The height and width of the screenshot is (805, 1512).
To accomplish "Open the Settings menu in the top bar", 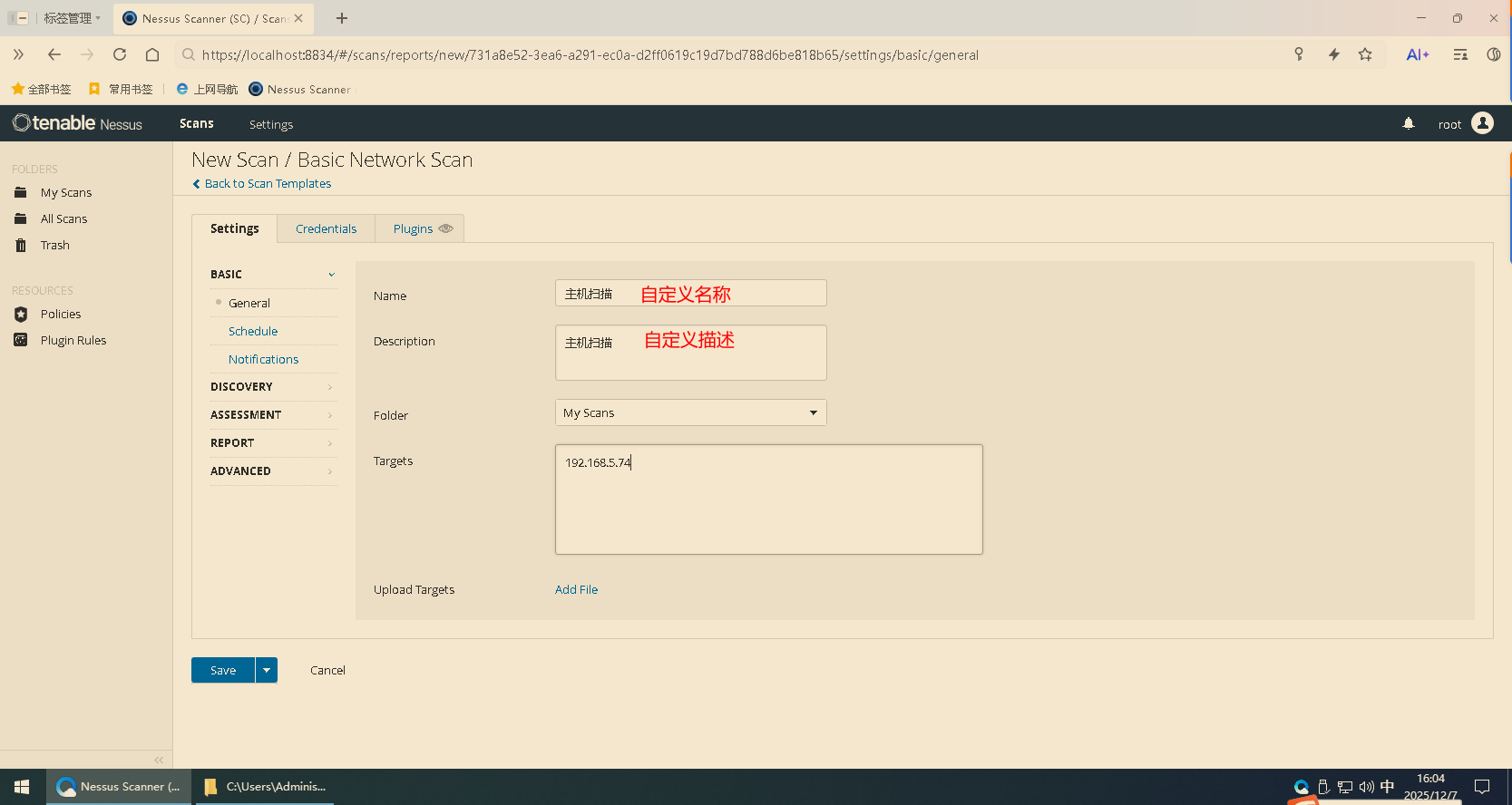I will point(271,124).
